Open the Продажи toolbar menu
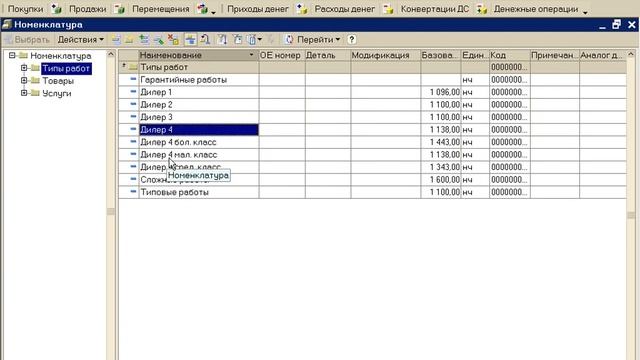The height and width of the screenshot is (360, 640). click(x=87, y=9)
